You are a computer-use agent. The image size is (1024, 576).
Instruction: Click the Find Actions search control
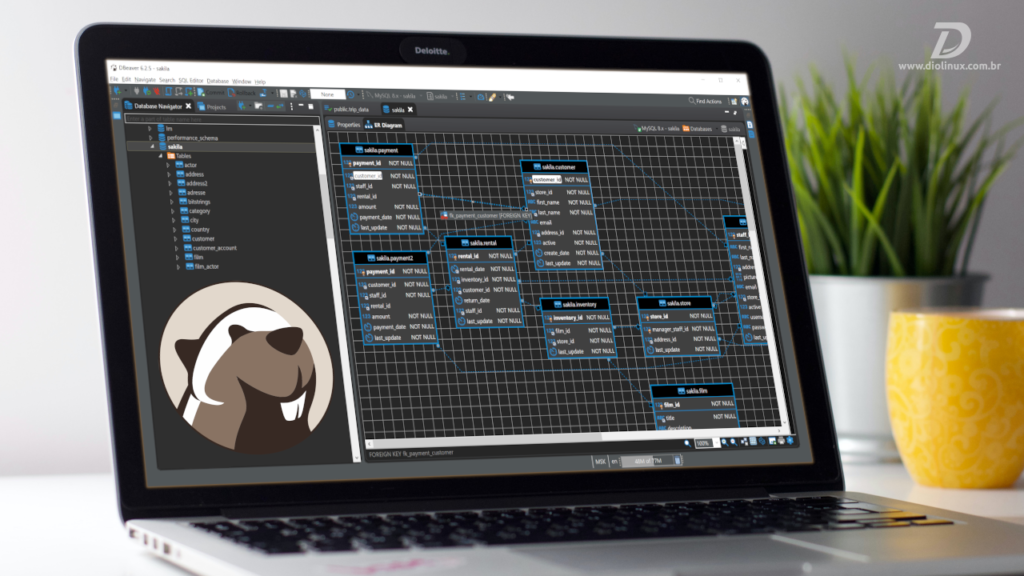pyautogui.click(x=705, y=100)
